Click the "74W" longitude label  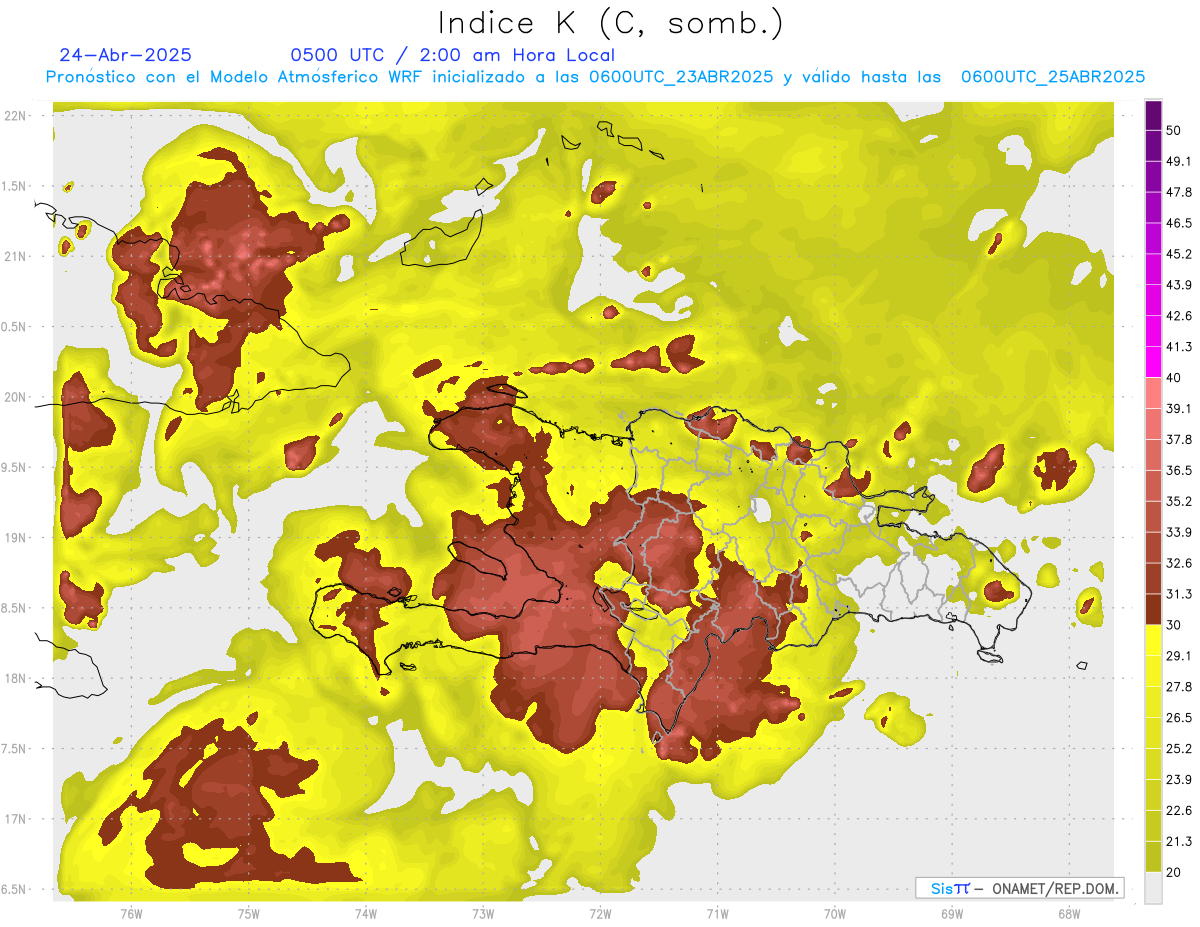pos(366,913)
